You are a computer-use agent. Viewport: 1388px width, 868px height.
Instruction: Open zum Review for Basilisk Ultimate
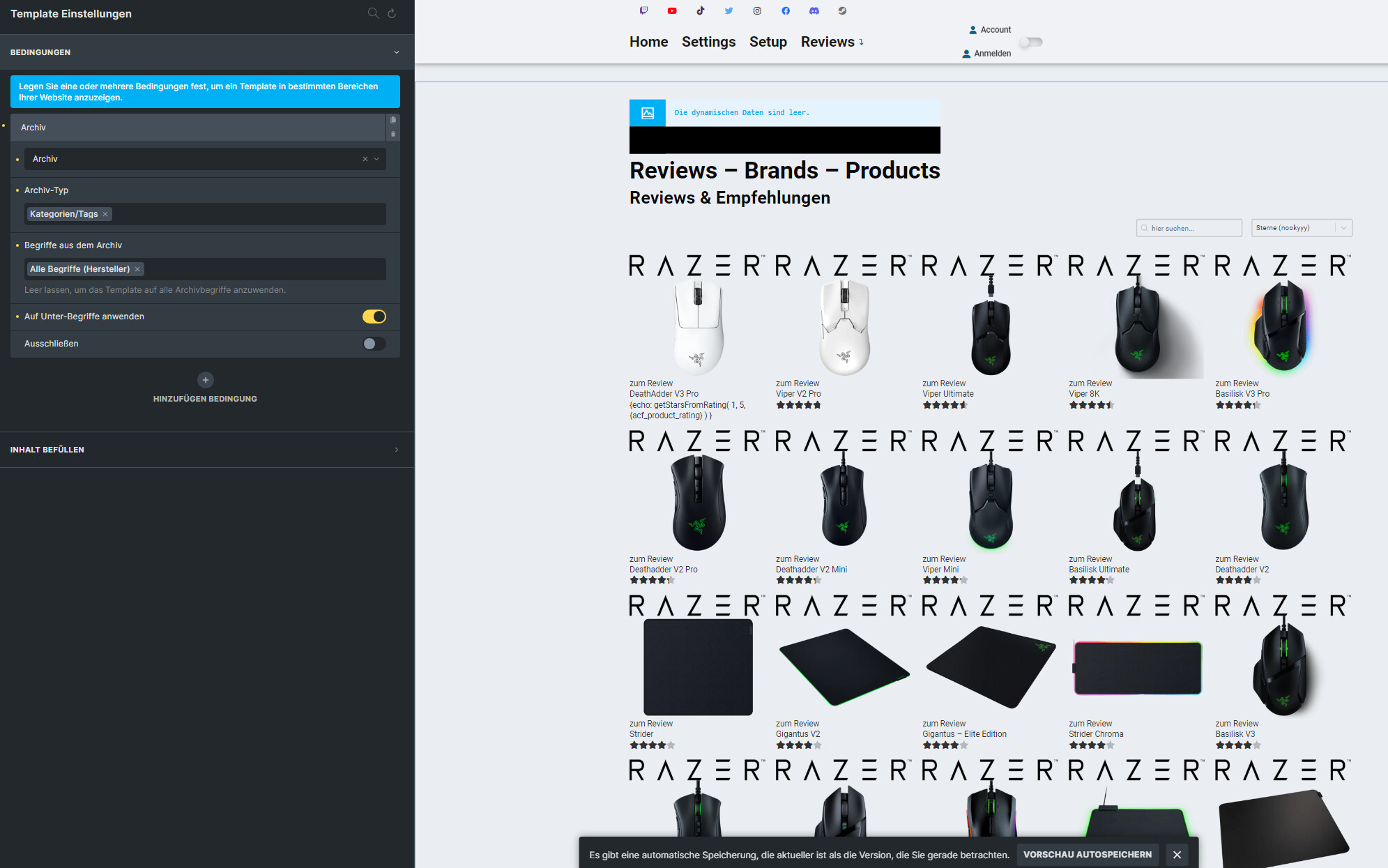tap(1090, 559)
